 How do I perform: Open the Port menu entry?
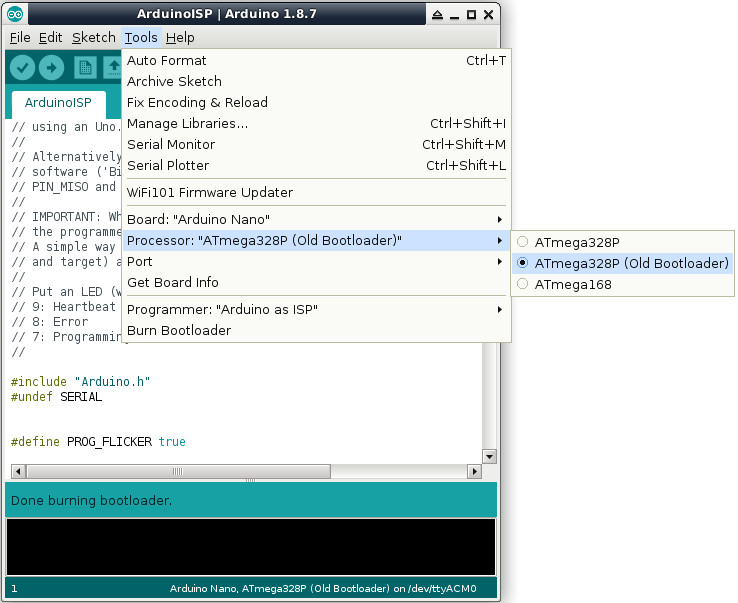316,261
